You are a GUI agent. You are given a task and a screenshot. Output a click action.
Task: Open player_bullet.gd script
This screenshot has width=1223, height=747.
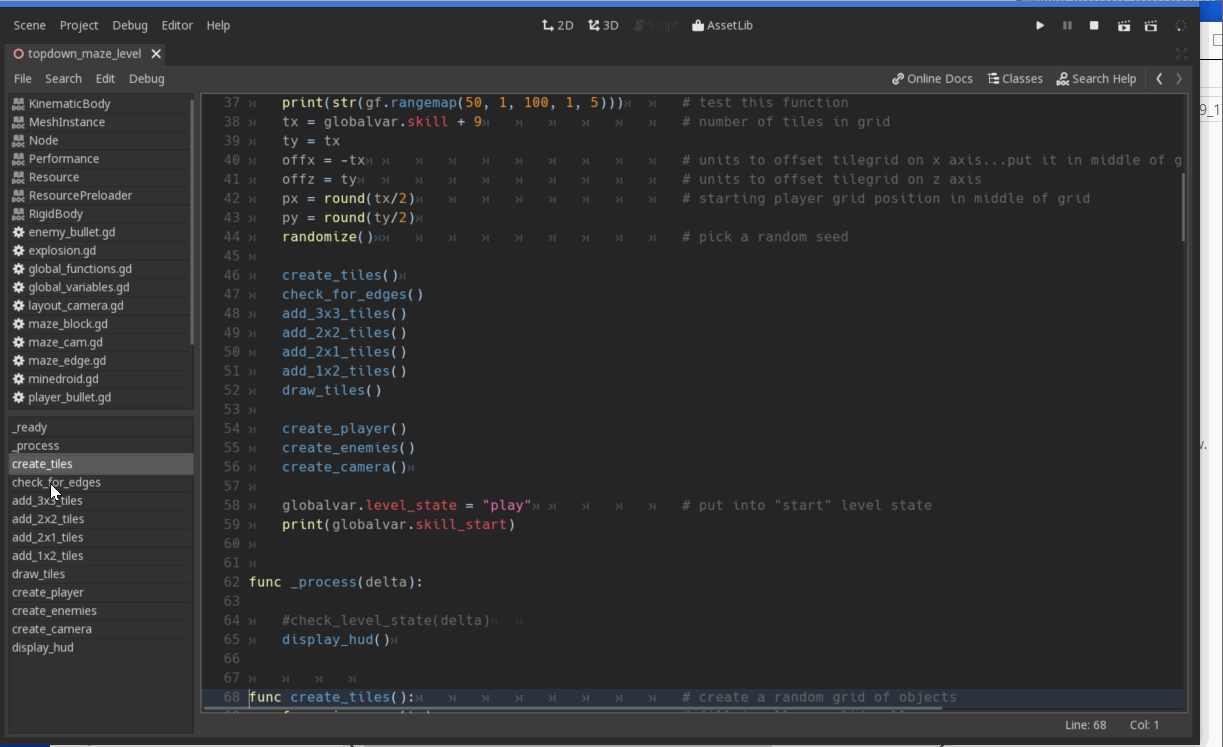[x=99, y=397]
